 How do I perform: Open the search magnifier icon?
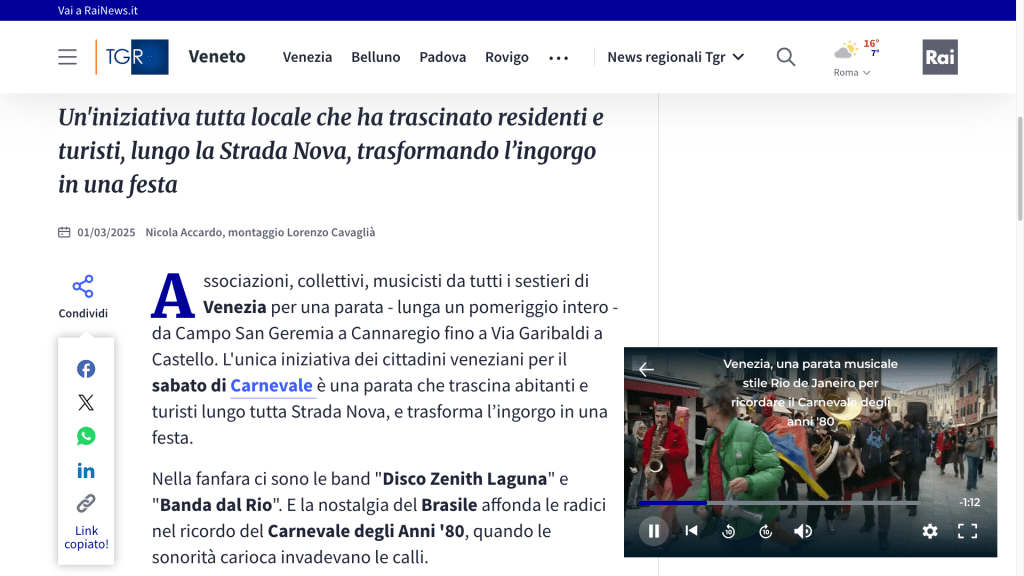click(x=786, y=57)
